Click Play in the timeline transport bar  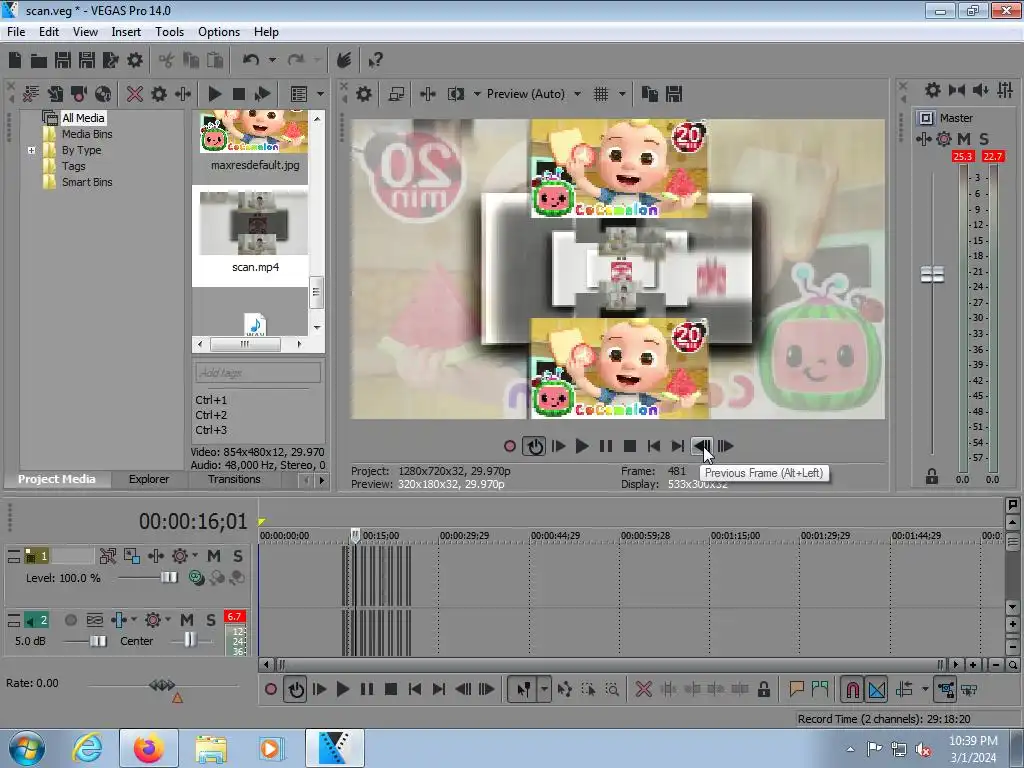point(342,689)
